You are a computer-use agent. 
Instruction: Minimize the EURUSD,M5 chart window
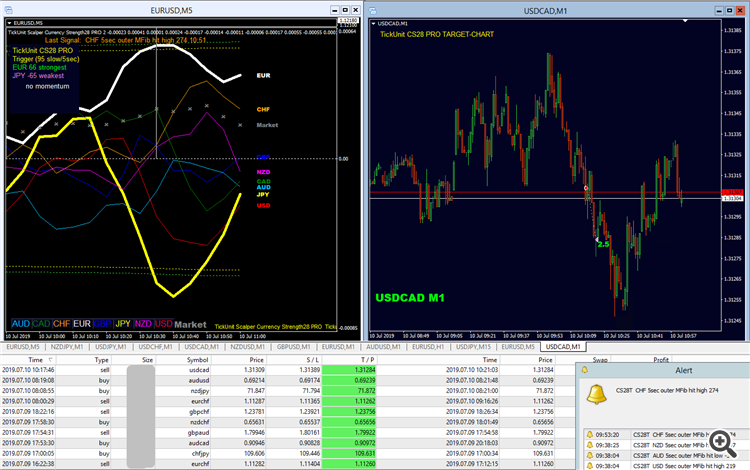click(x=335, y=10)
